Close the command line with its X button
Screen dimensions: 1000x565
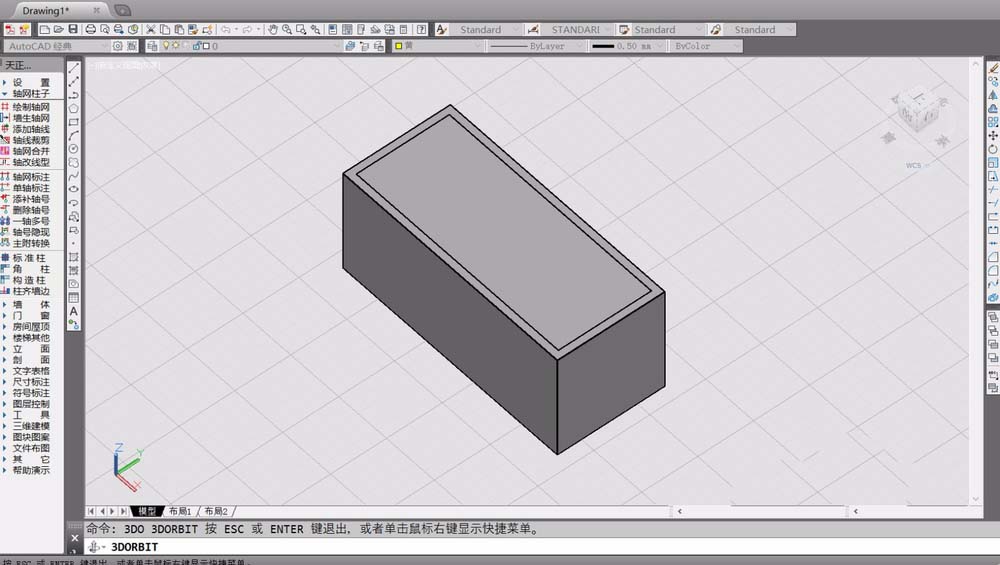tap(75, 538)
